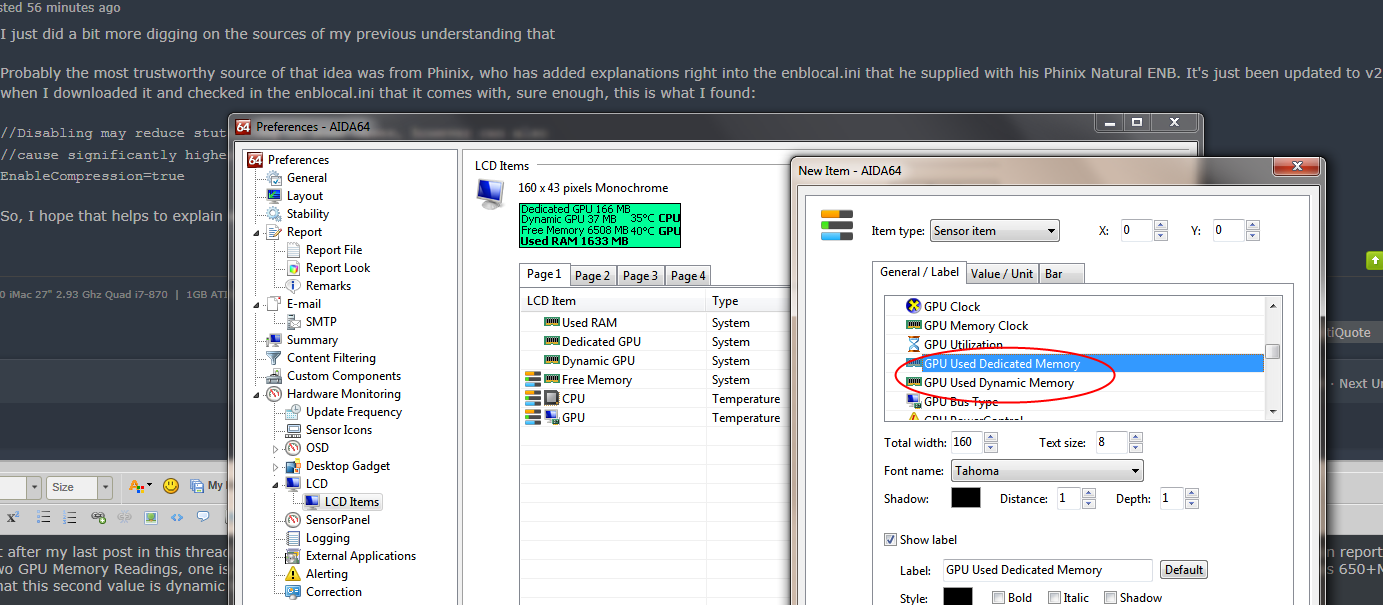
Task: Enable the Shadow style checkbox
Action: tap(1110, 598)
